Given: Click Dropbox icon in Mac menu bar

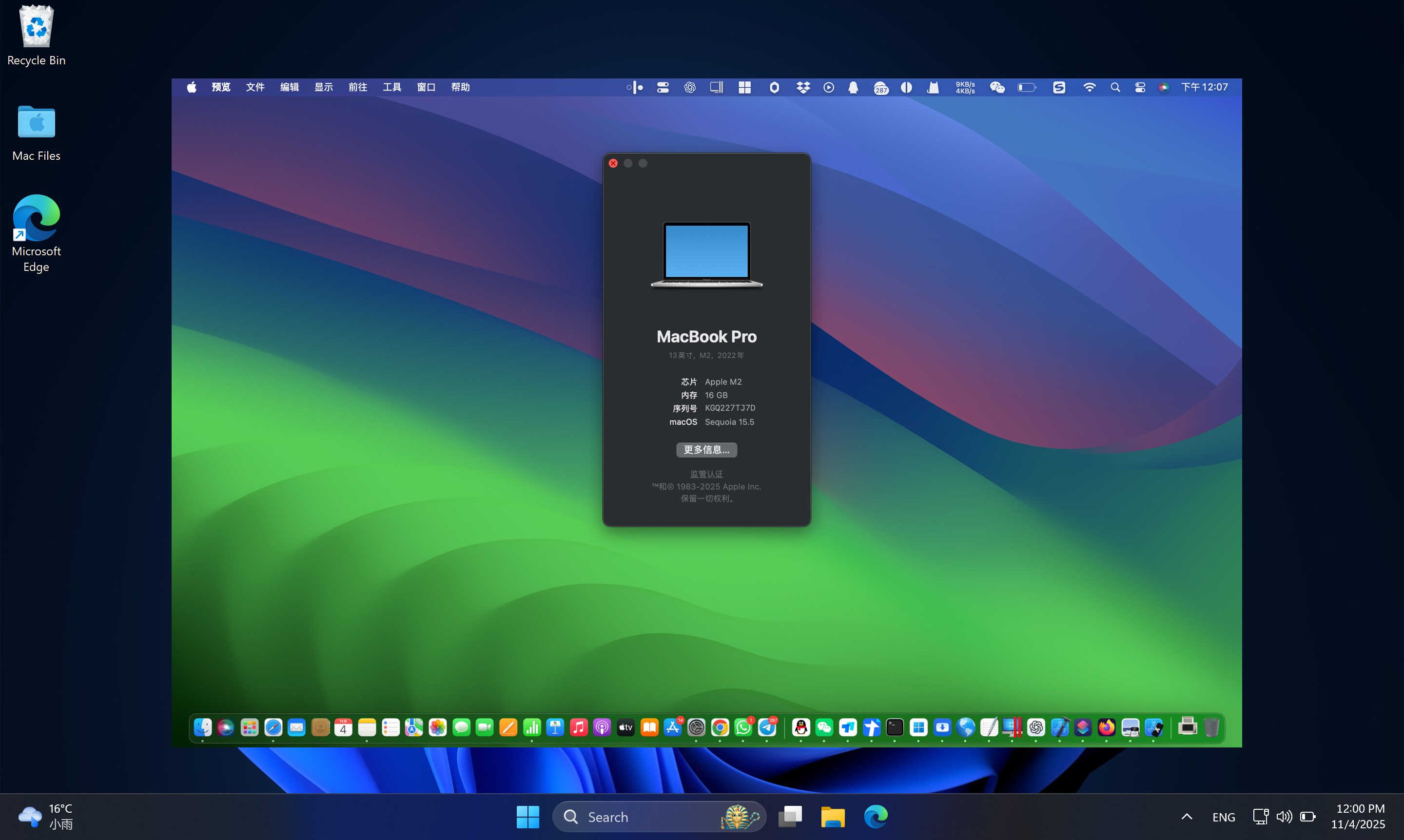Looking at the screenshot, I should point(803,87).
